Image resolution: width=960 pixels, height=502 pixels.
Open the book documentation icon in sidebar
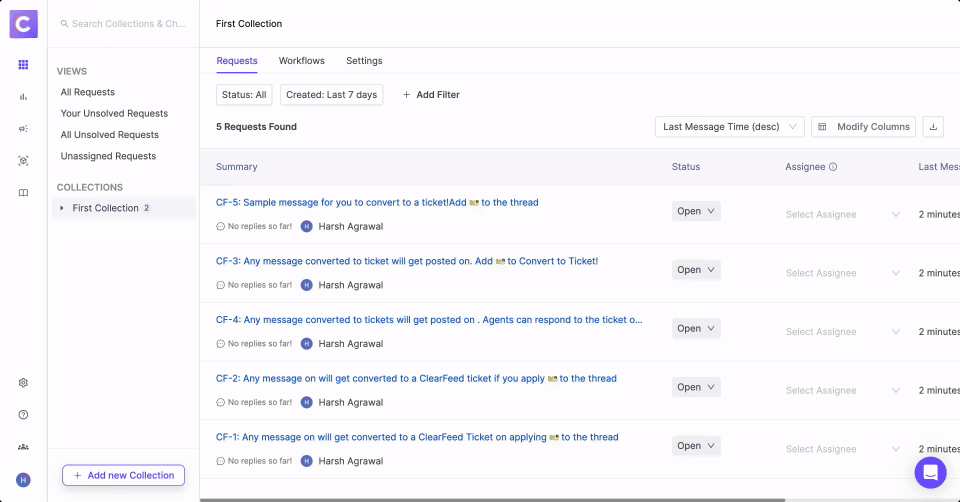pos(23,193)
